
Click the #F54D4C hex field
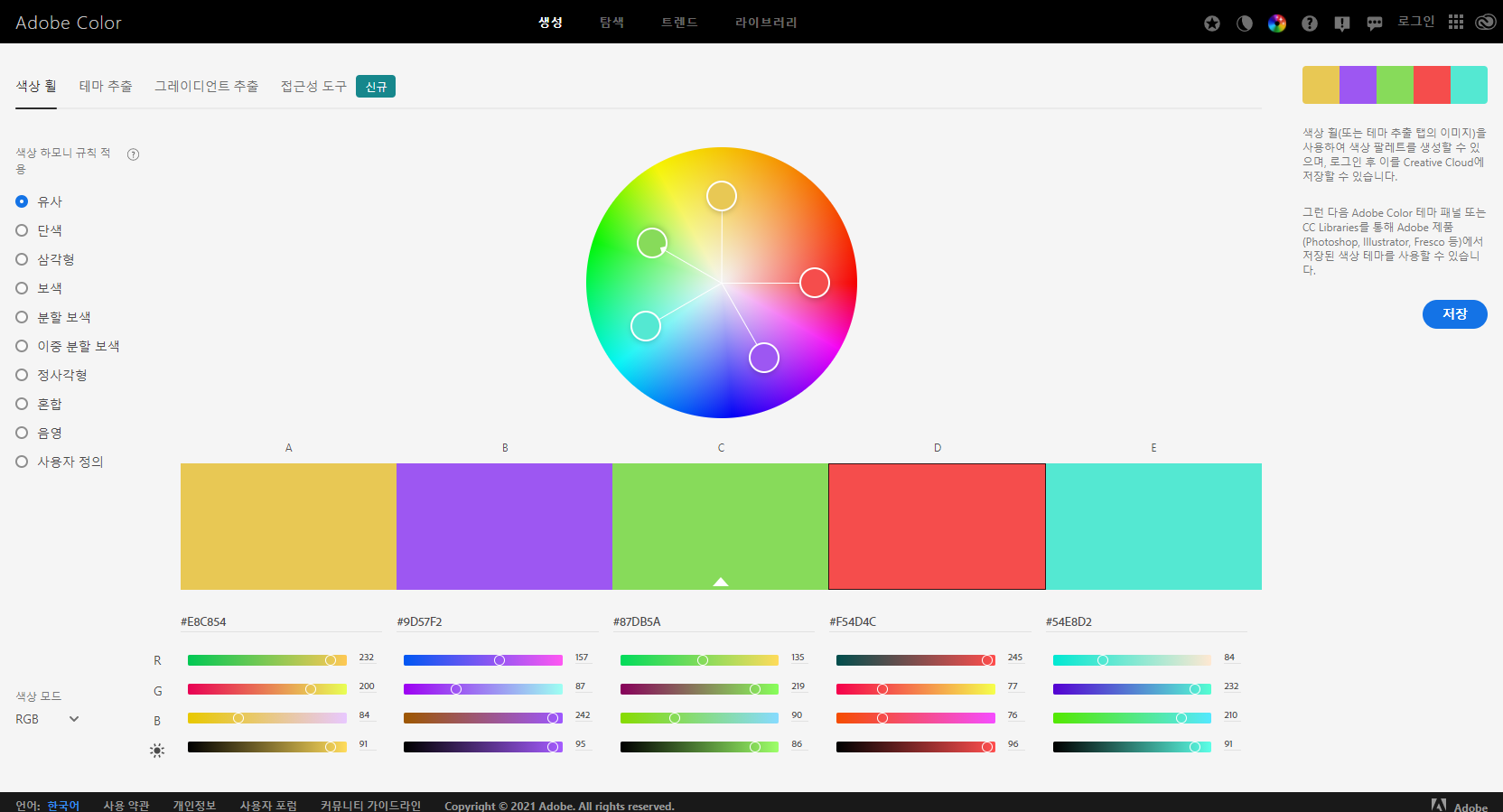tap(930, 621)
